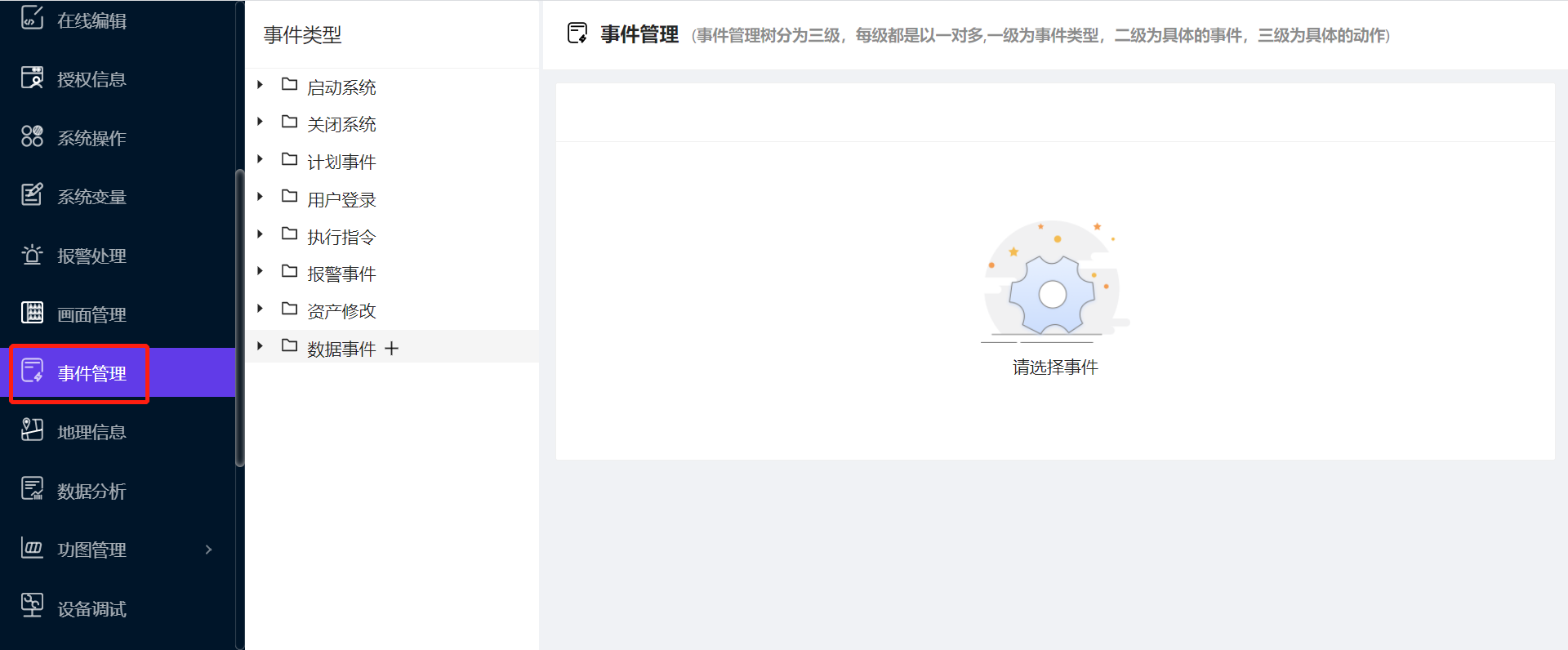This screenshot has width=1568, height=650.
Task: Select the 报警事件 event type
Action: pos(341,274)
